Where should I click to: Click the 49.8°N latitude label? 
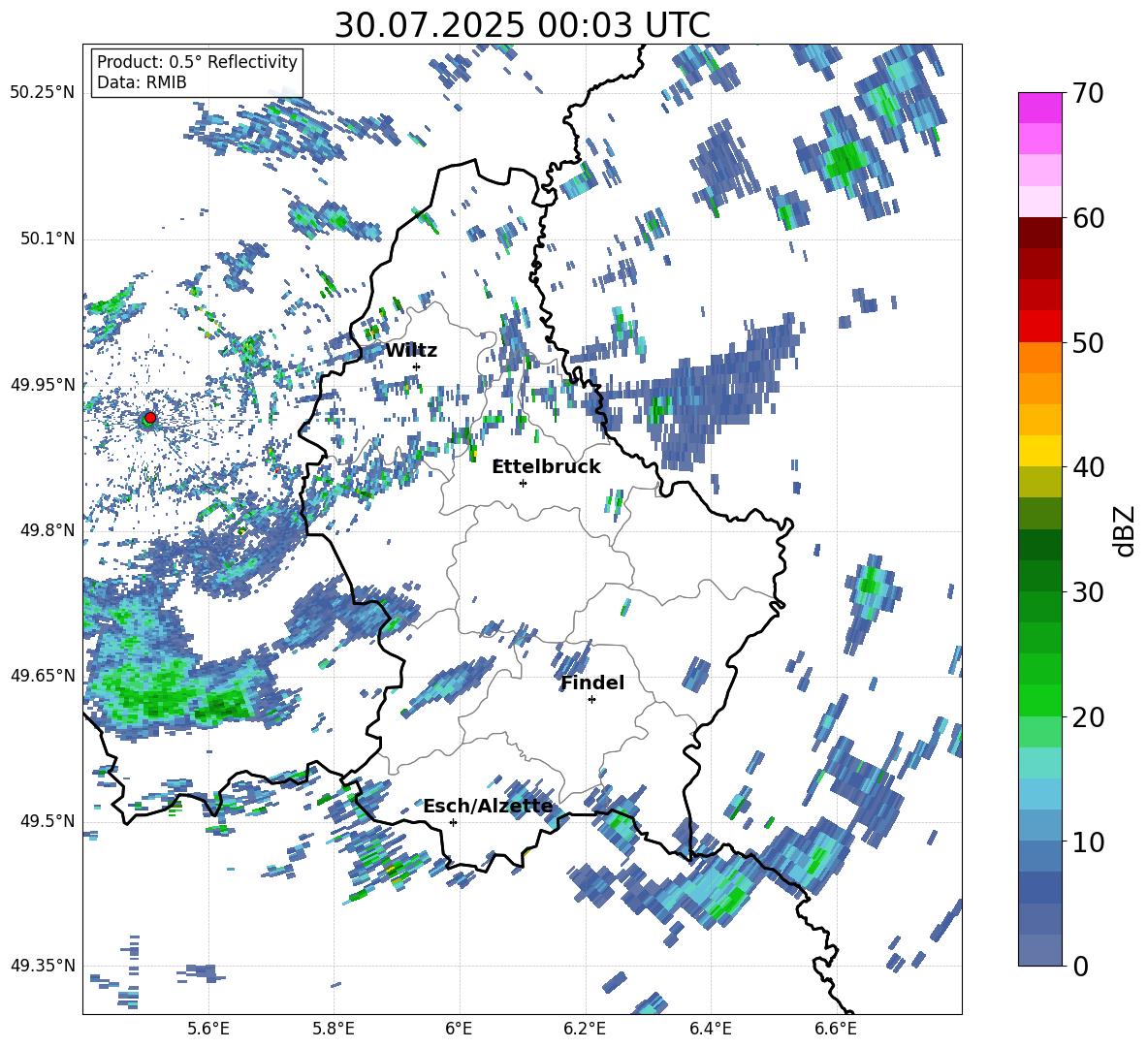click(47, 530)
